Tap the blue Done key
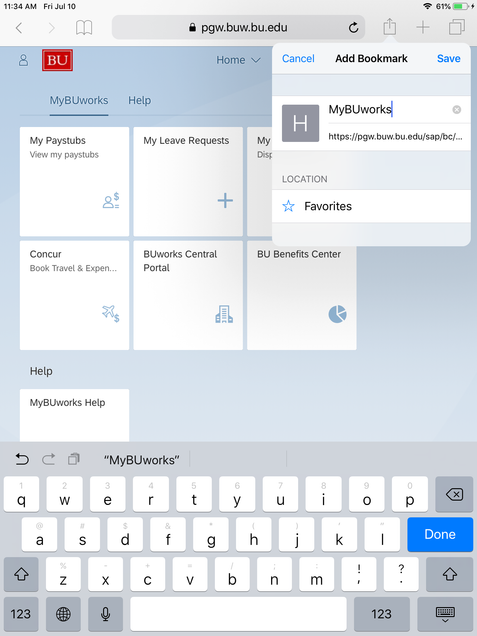 [x=440, y=534]
